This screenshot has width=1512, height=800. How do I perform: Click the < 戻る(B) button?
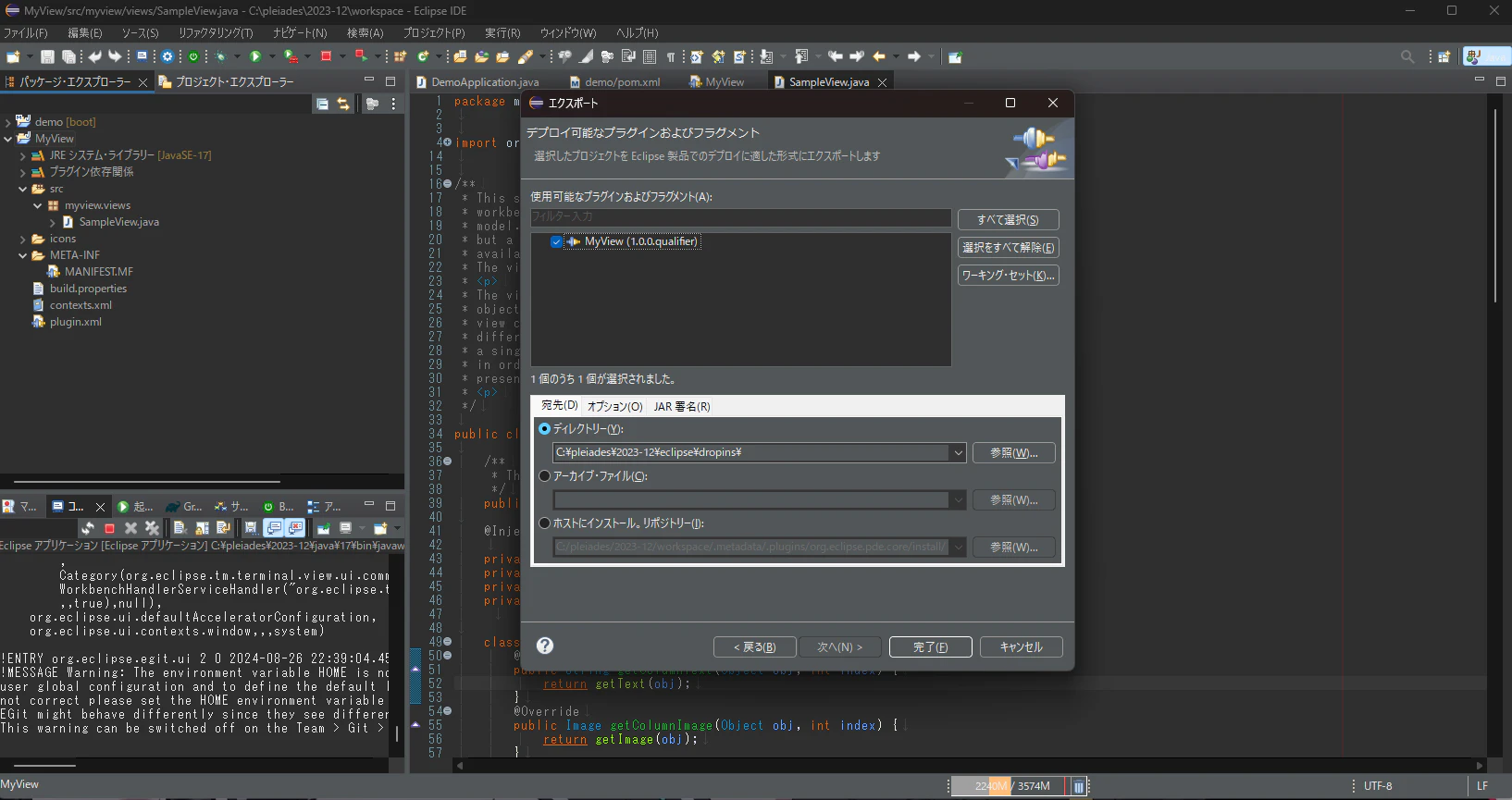[x=754, y=647]
